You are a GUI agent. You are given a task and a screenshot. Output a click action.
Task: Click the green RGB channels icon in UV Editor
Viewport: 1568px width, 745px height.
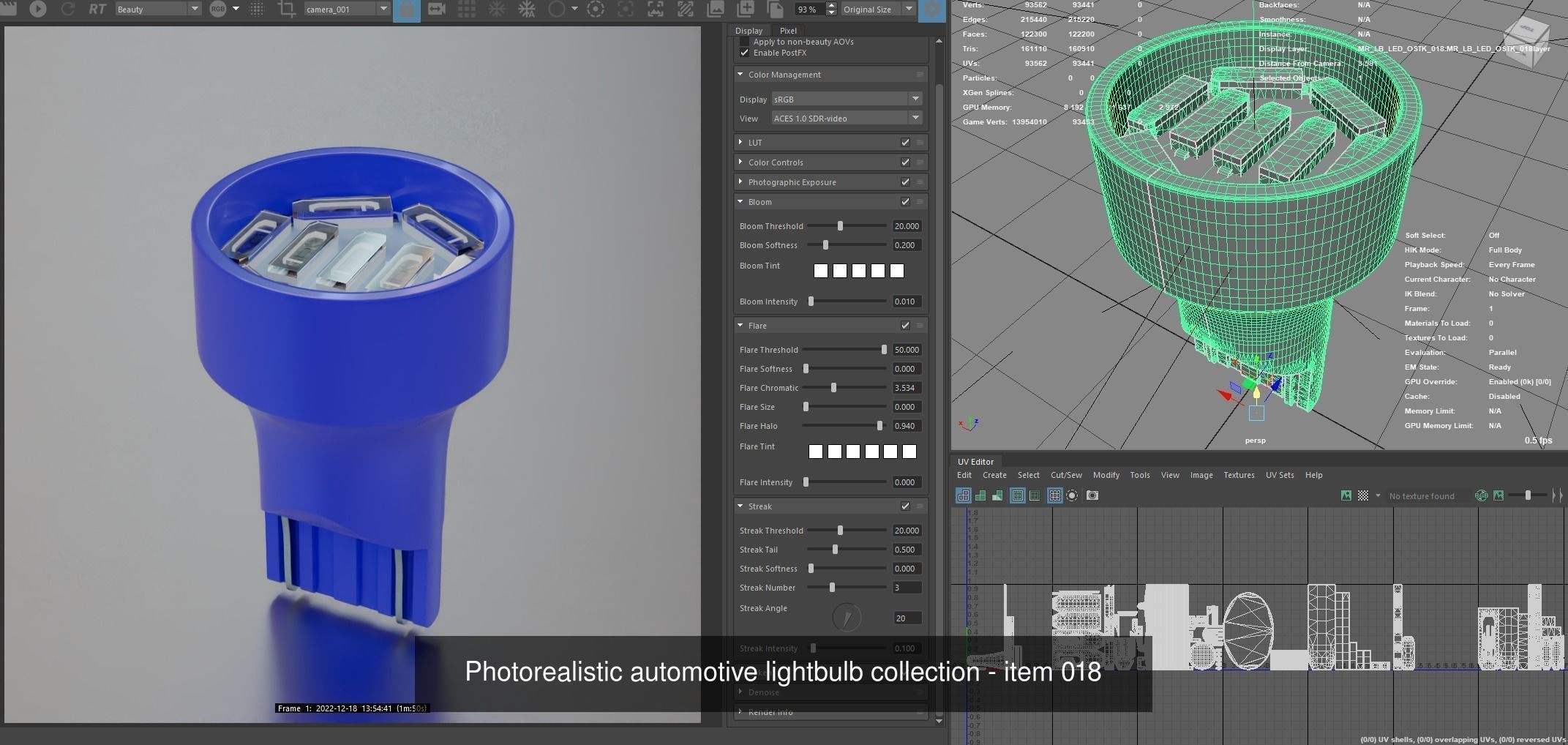coord(1482,495)
